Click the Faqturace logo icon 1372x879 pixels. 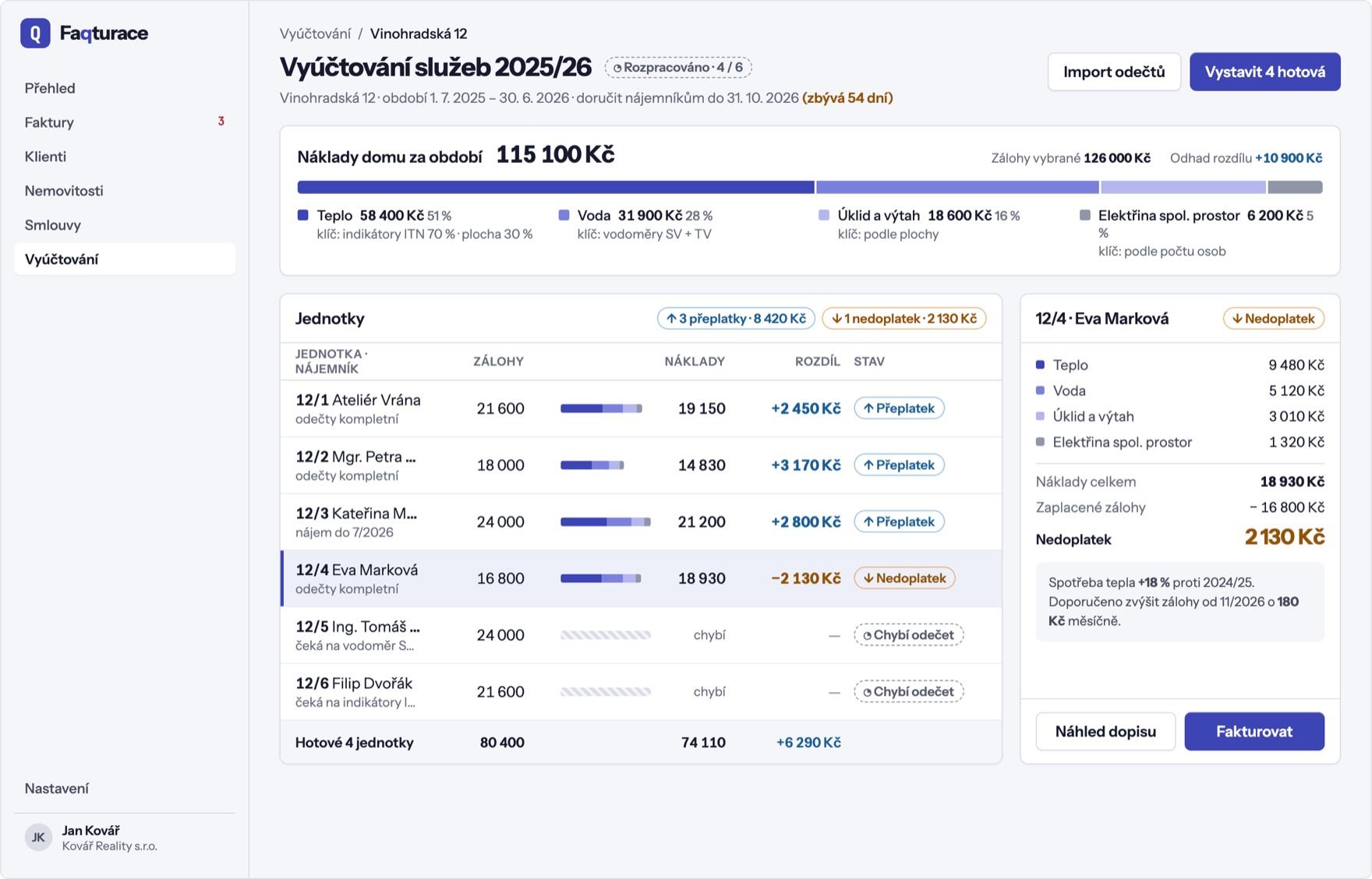[35, 34]
